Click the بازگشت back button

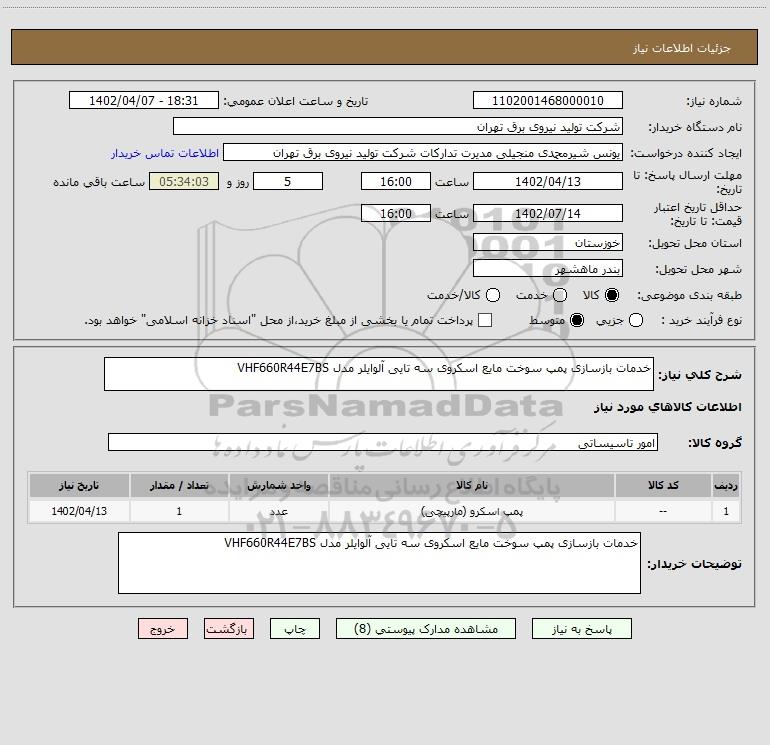pos(229,629)
